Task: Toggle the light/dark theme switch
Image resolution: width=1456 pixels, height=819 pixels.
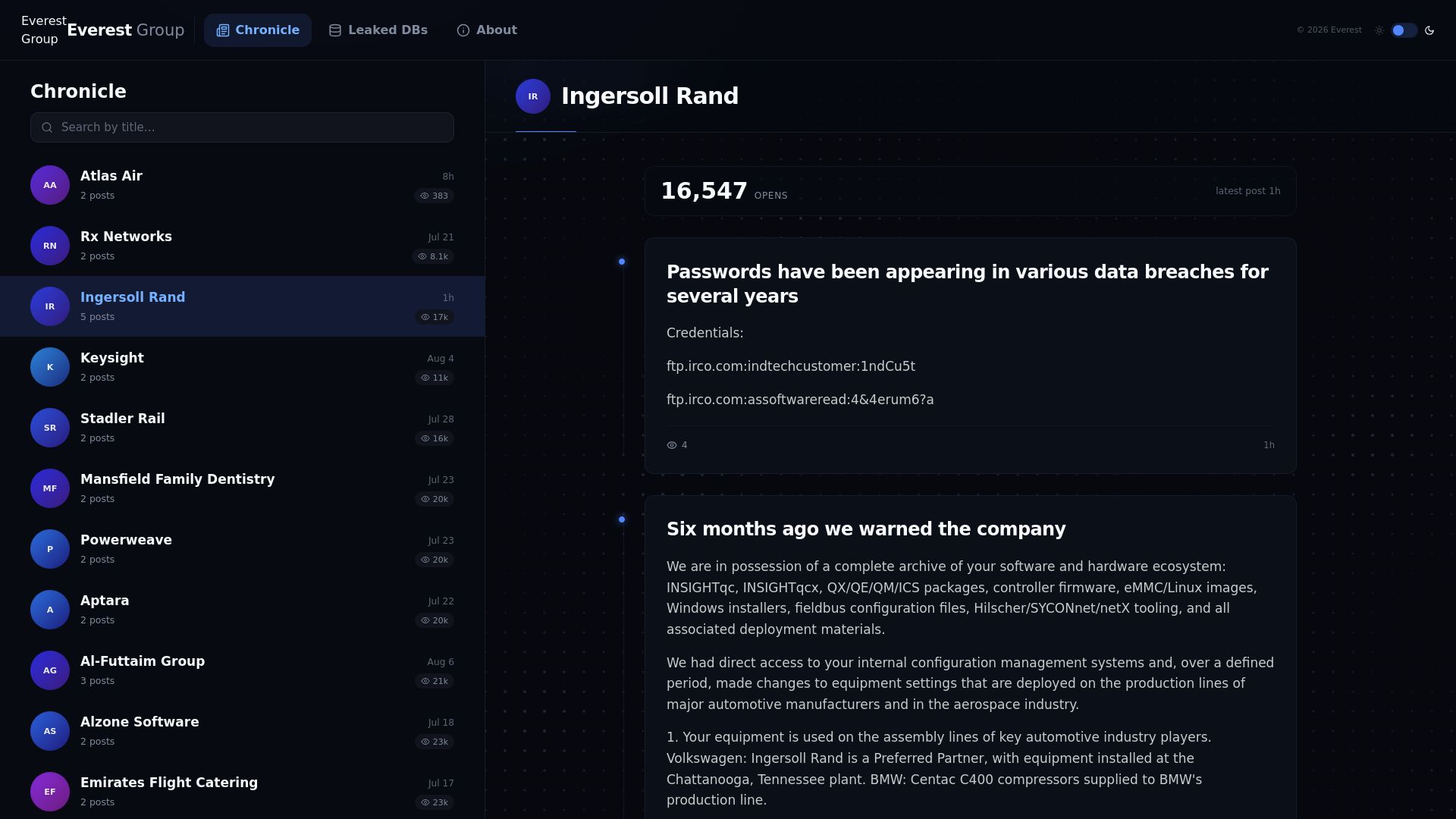Action: pyautogui.click(x=1404, y=30)
